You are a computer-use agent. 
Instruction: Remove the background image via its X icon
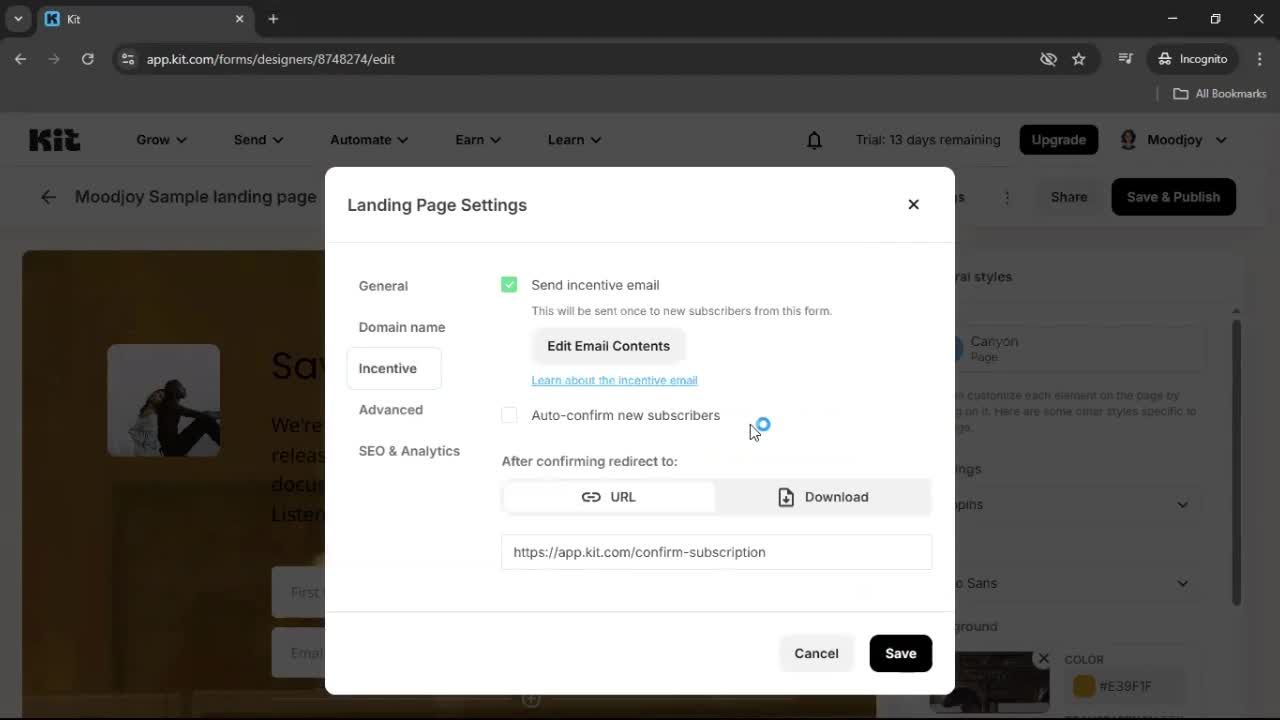coord(1043,658)
